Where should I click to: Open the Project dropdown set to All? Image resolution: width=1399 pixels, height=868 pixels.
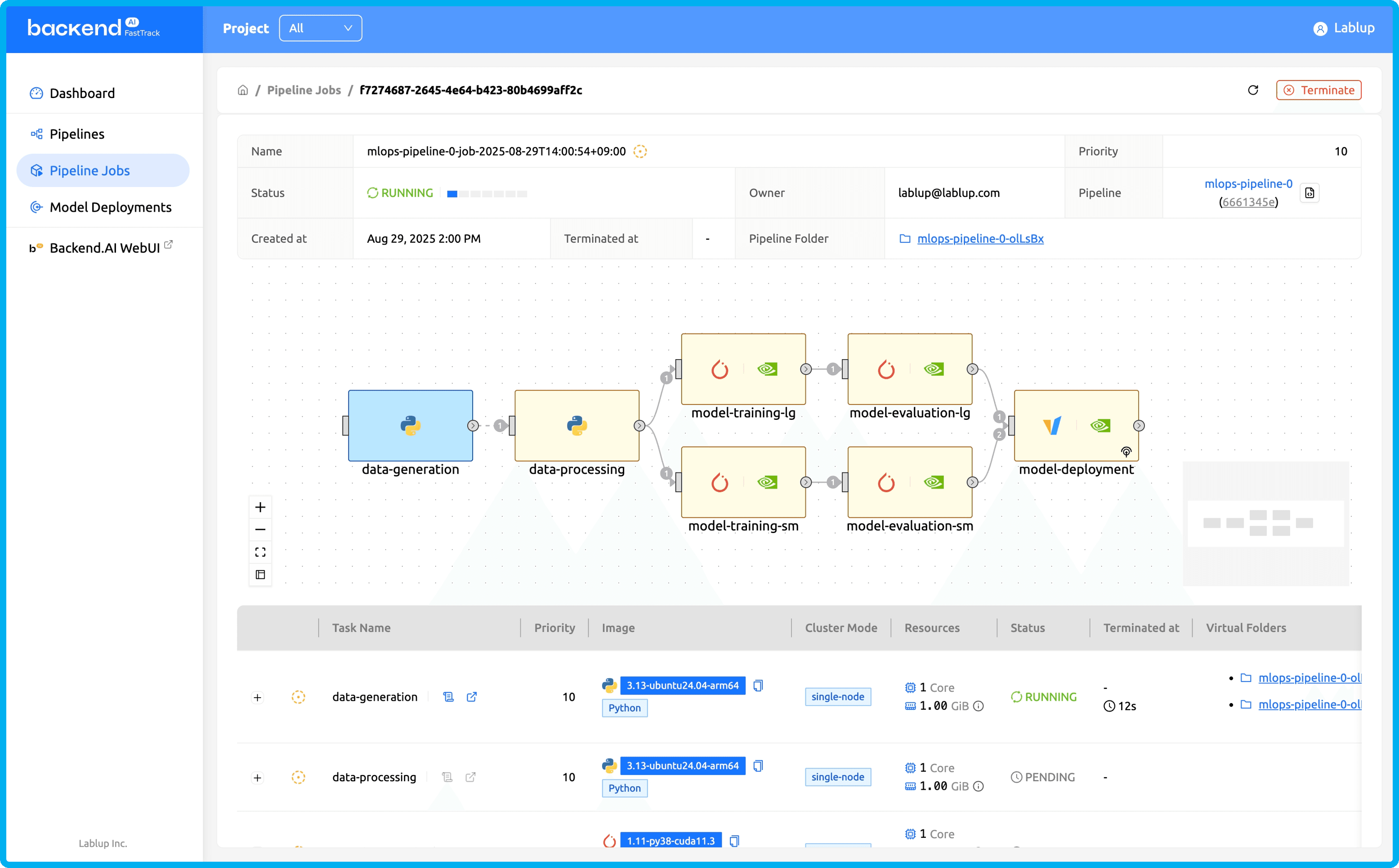(x=321, y=28)
